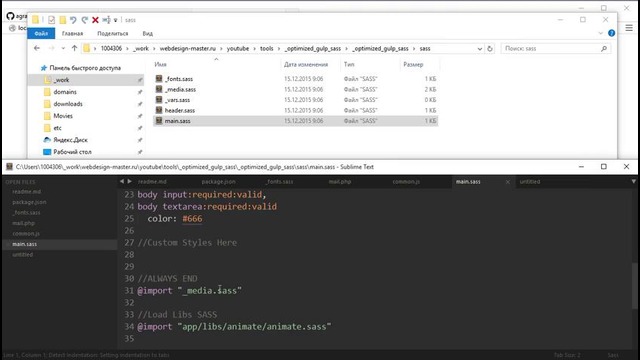640x360 pixels.
Task: Click the red Delete X icon
Action: click(x=95, y=20)
